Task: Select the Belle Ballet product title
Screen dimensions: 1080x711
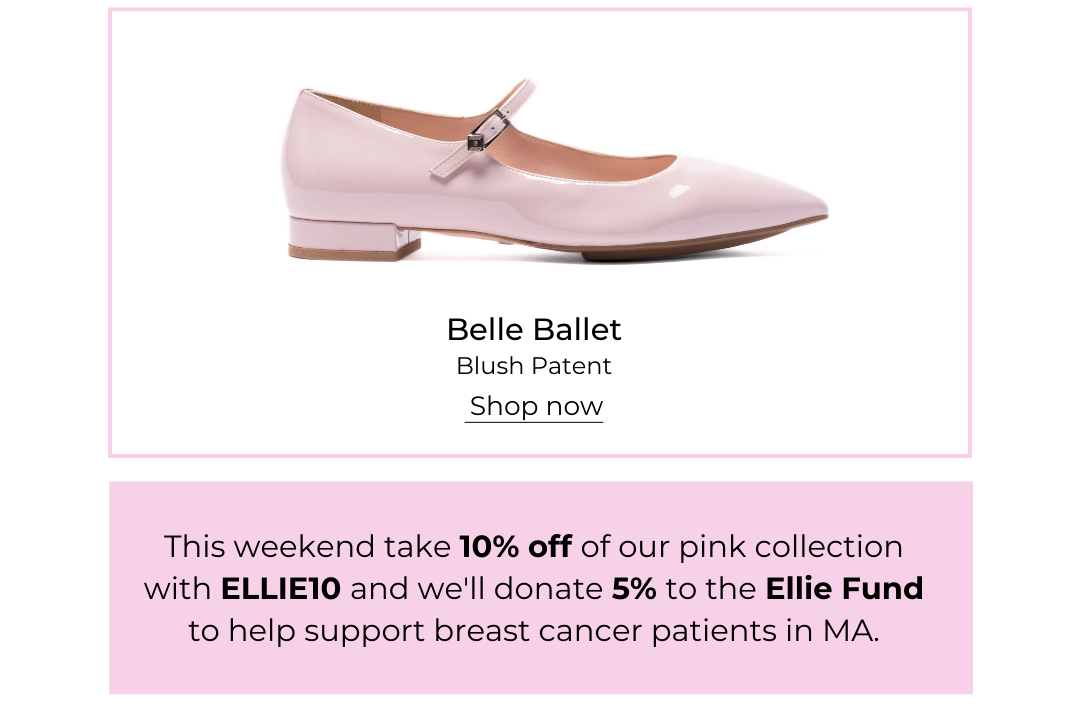Action: [x=534, y=329]
